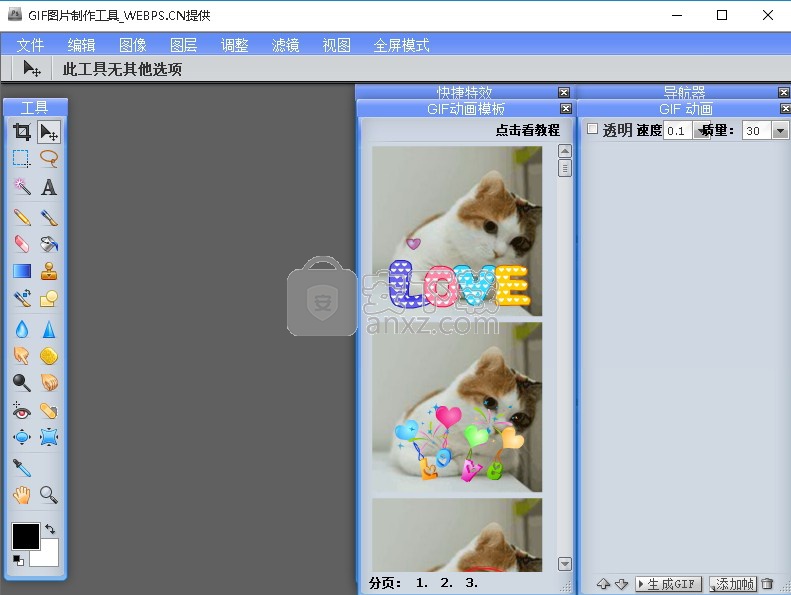Select the Eyedropper color picker tool
791x595 pixels.
pyautogui.click(x=22, y=468)
